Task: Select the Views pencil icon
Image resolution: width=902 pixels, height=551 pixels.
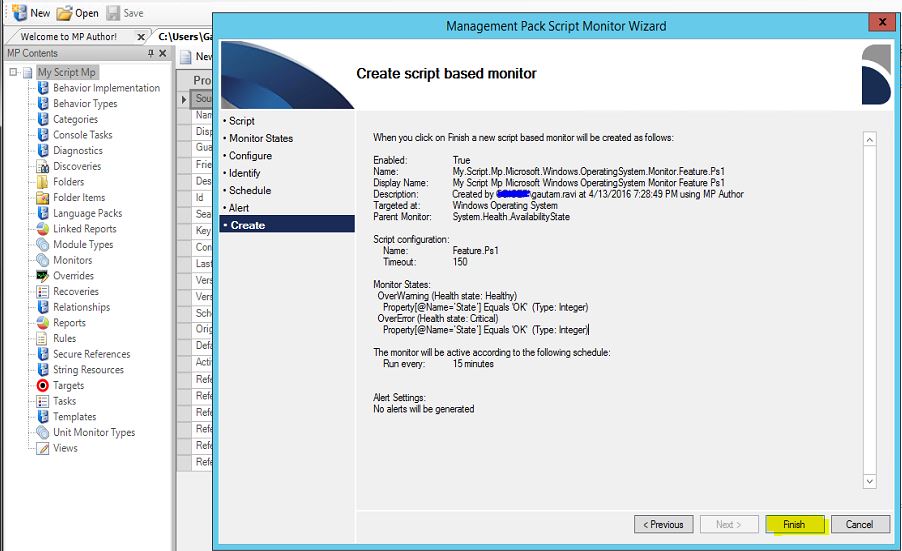Action: click(43, 448)
